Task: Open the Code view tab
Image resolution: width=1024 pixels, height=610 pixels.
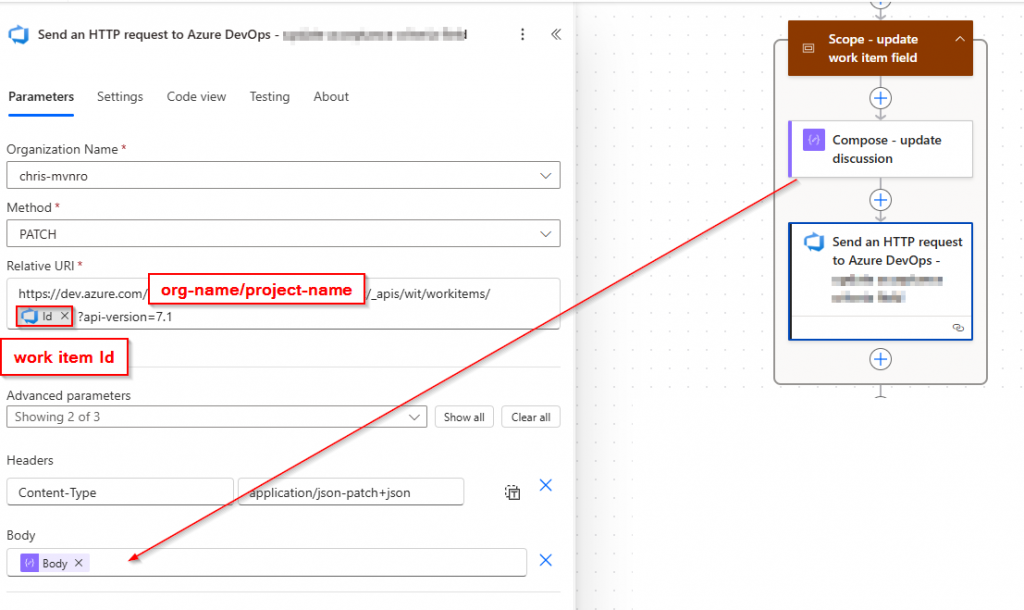Action: coord(196,97)
